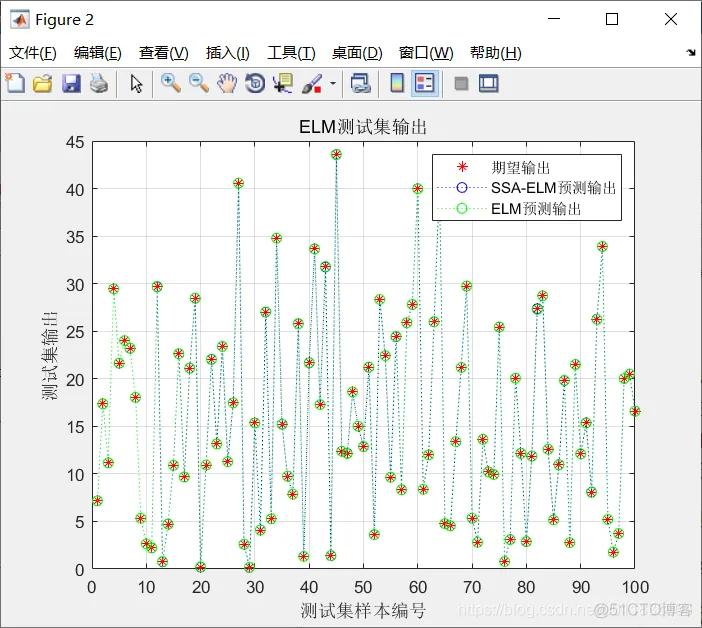Click the x-axis tick label 50
The image size is (702, 628).
click(x=363, y=587)
